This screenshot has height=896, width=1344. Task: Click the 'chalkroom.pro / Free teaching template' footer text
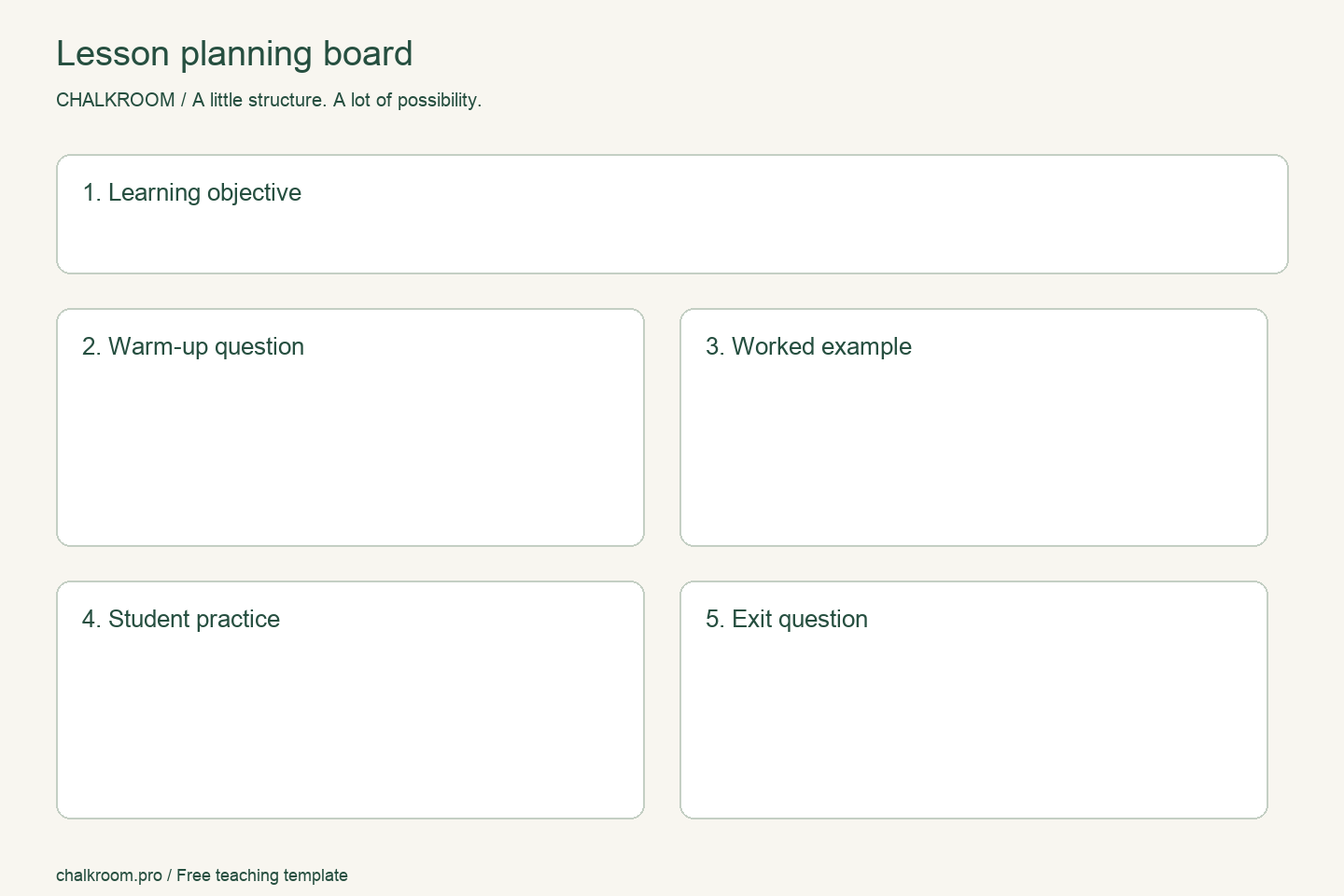[202, 875]
